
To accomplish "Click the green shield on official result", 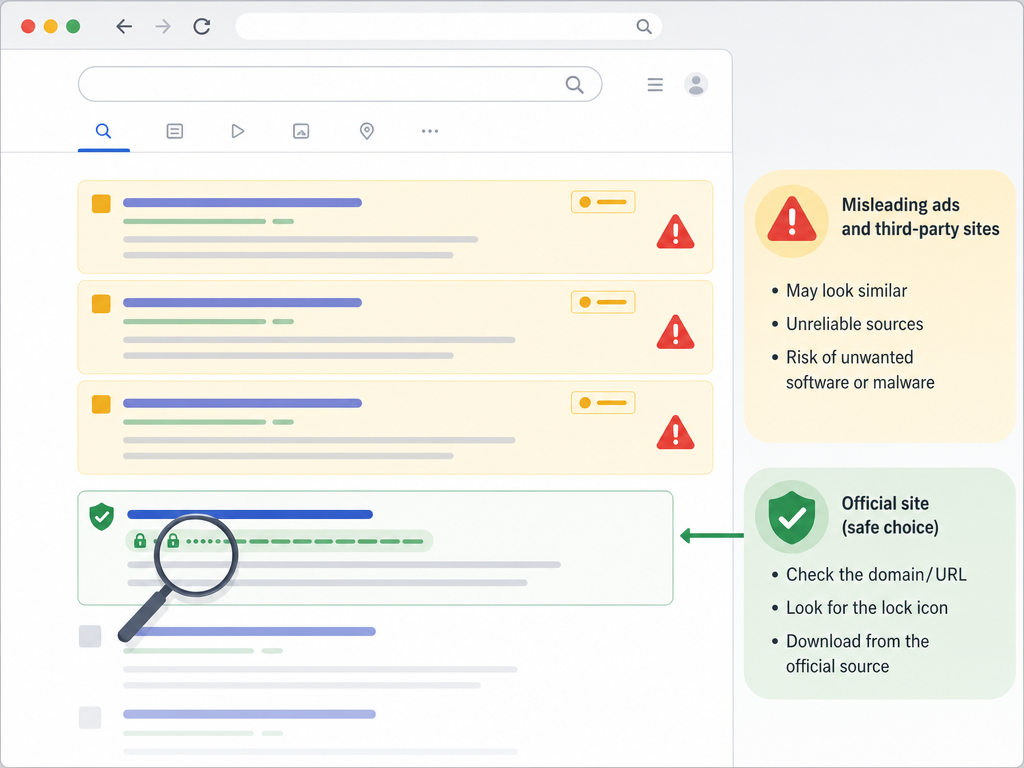I will 102,517.
